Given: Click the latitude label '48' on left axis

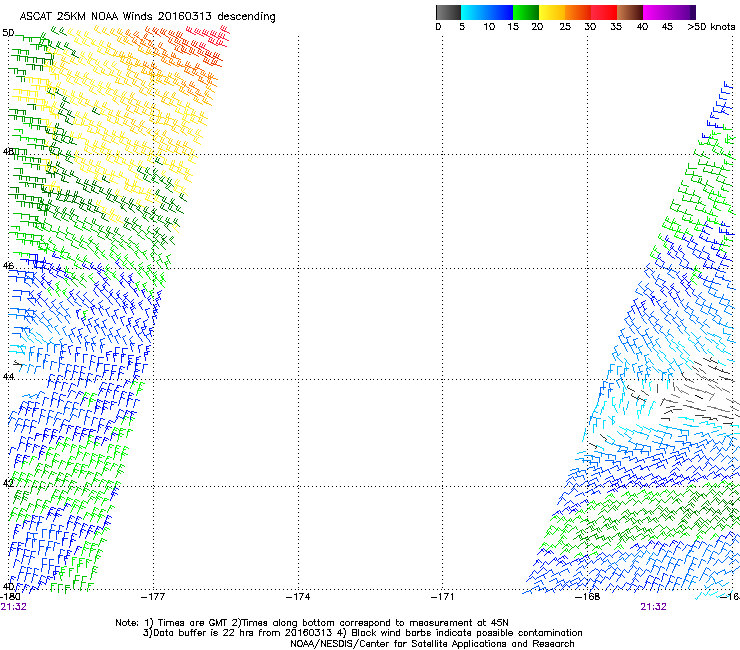Looking at the screenshot, I should 8,152.
